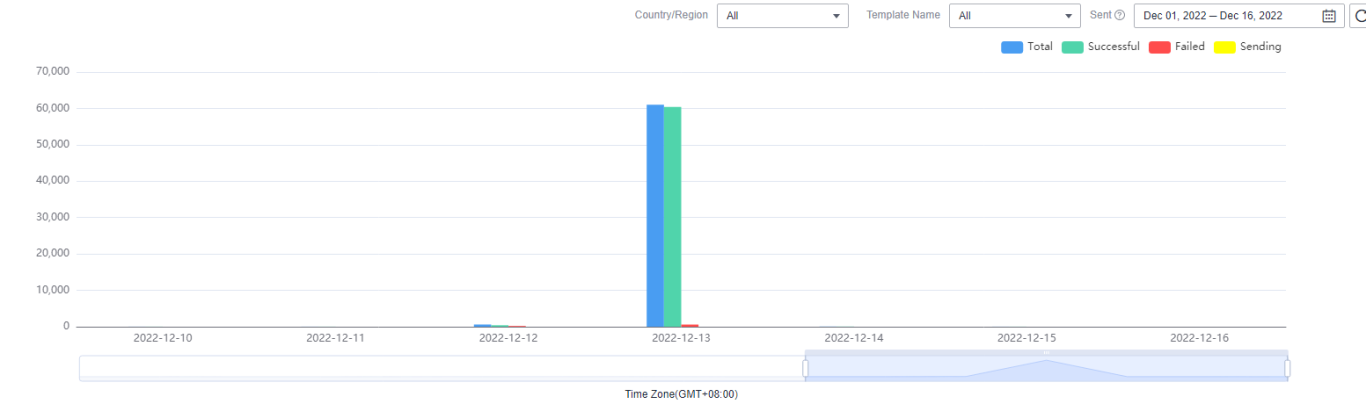The image size is (1366, 404).
Task: Click the right handle of zoom slider
Action: click(1287, 368)
